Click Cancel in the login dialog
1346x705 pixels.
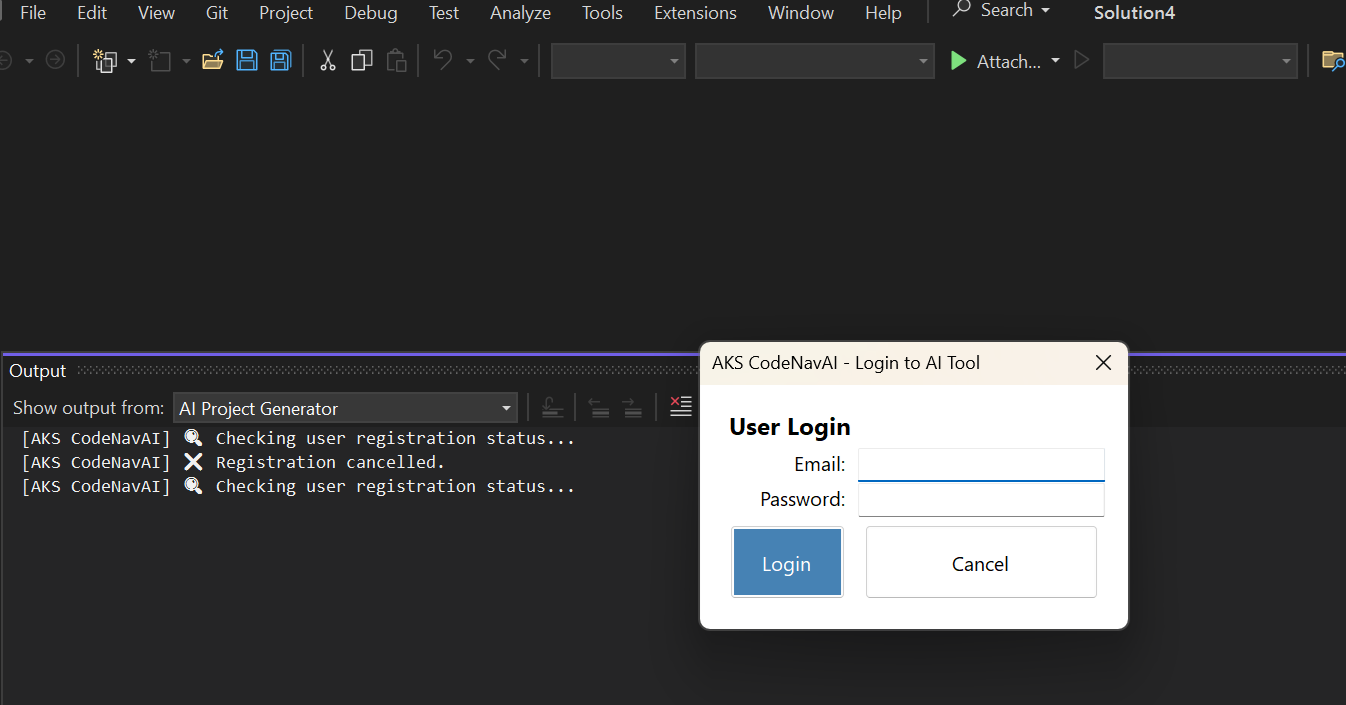coord(980,563)
